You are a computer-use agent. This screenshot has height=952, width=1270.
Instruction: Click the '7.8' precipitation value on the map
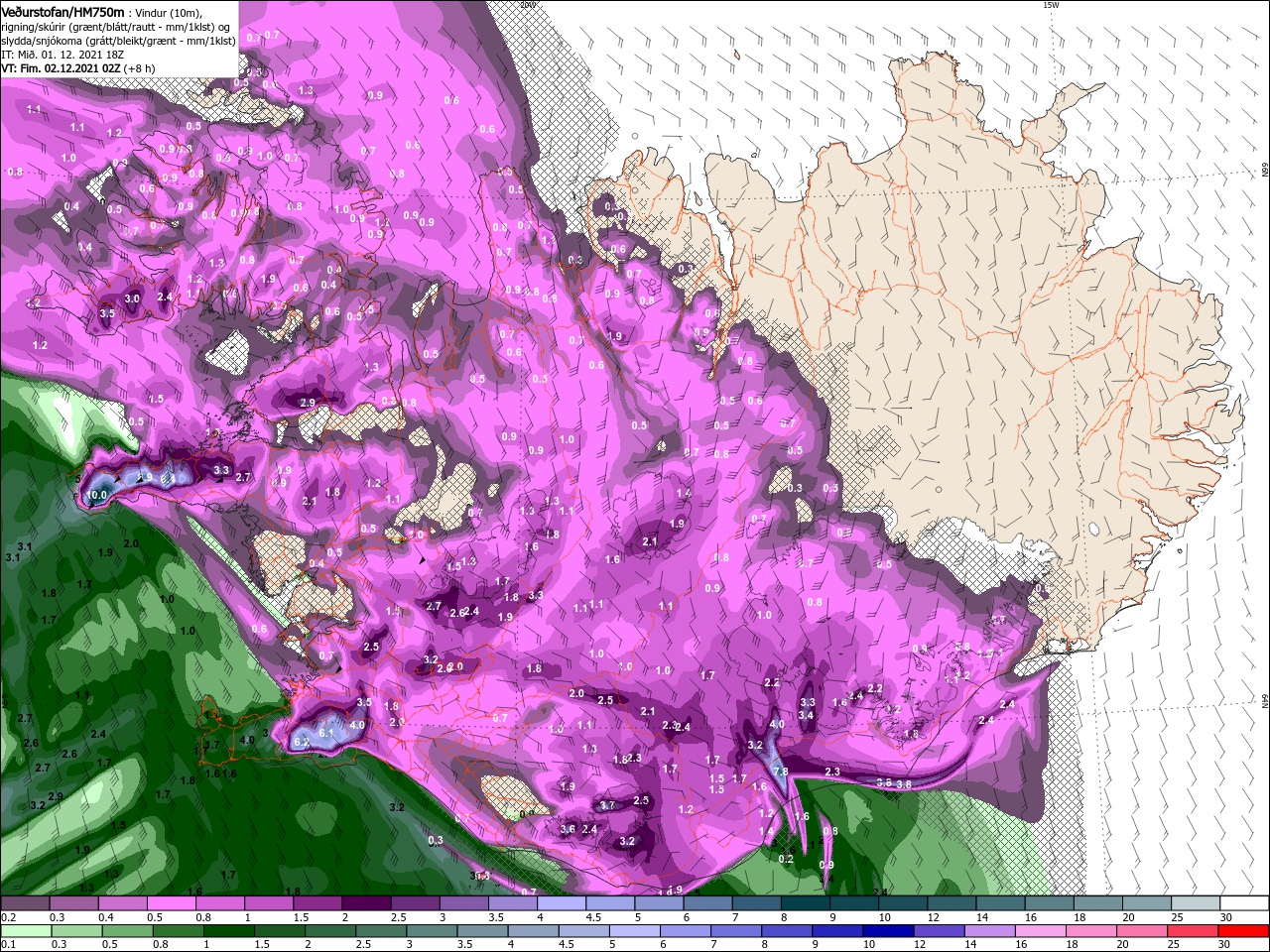click(x=780, y=772)
